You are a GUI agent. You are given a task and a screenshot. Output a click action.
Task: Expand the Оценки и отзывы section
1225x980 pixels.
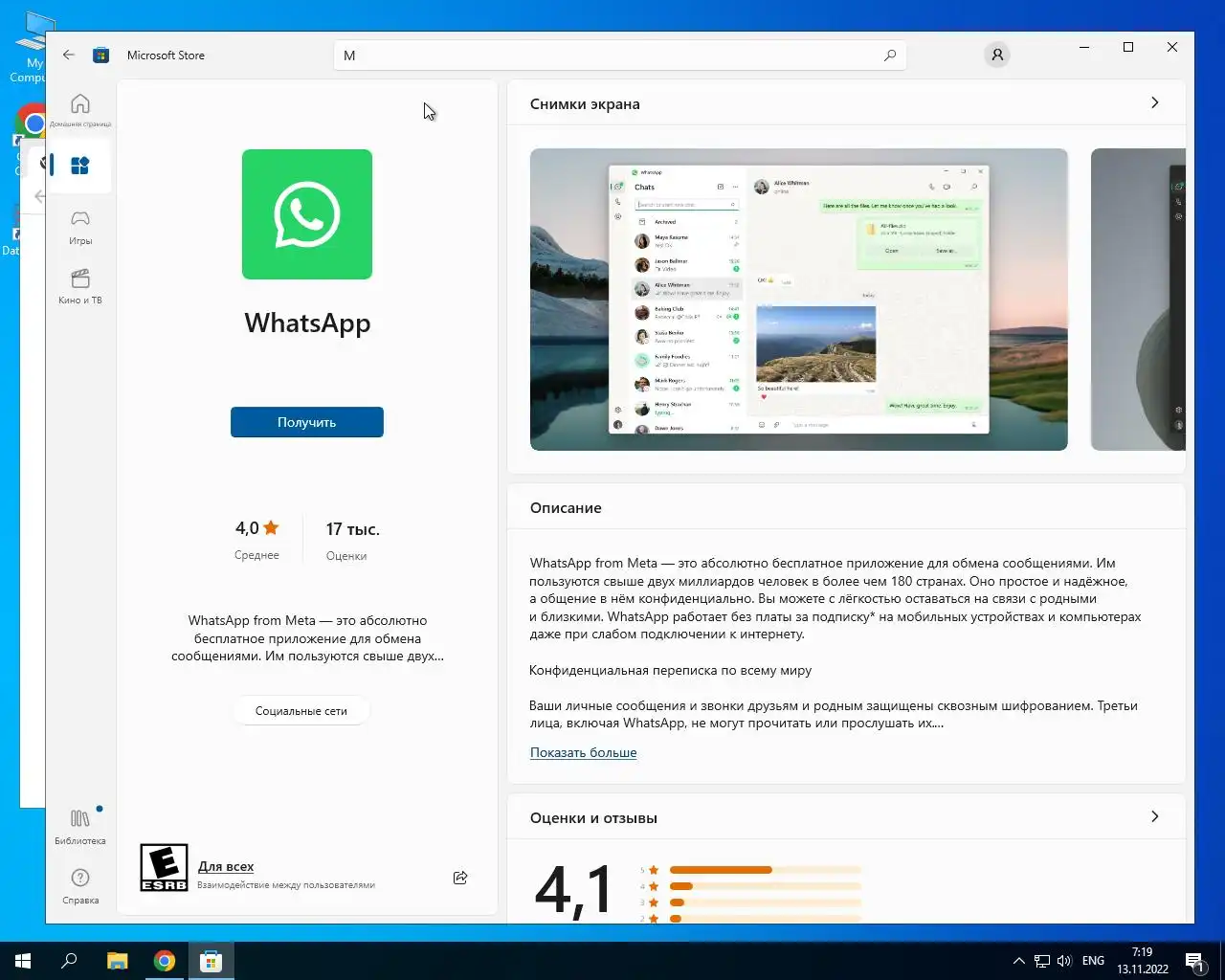click(x=1154, y=816)
